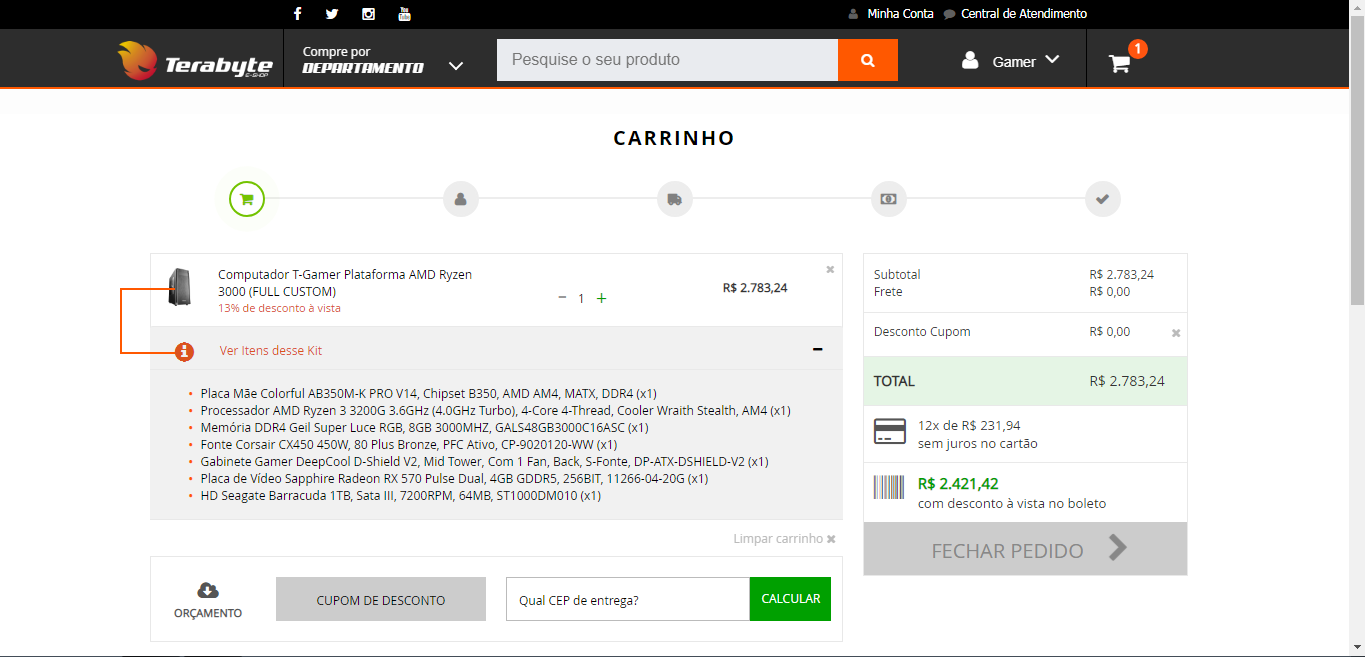
Task: Click the TOTAL R$ 2.783,24 amount
Action: pos(1127,381)
